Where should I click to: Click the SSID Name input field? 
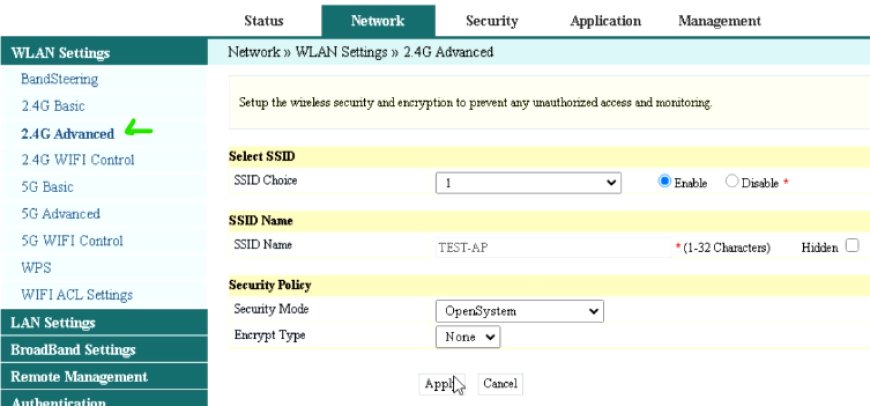pyautogui.click(x=553, y=247)
